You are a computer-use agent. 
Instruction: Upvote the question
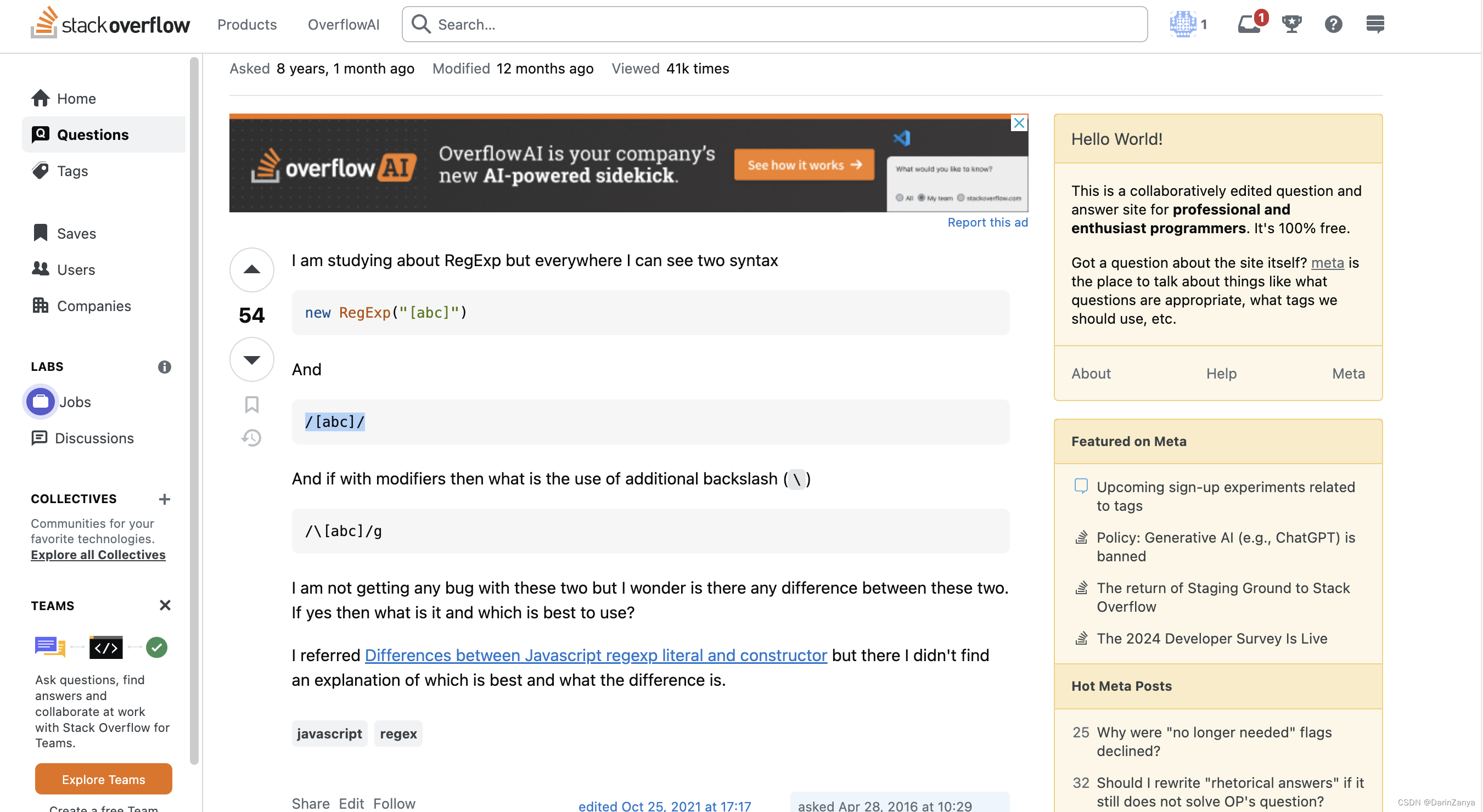click(x=251, y=269)
